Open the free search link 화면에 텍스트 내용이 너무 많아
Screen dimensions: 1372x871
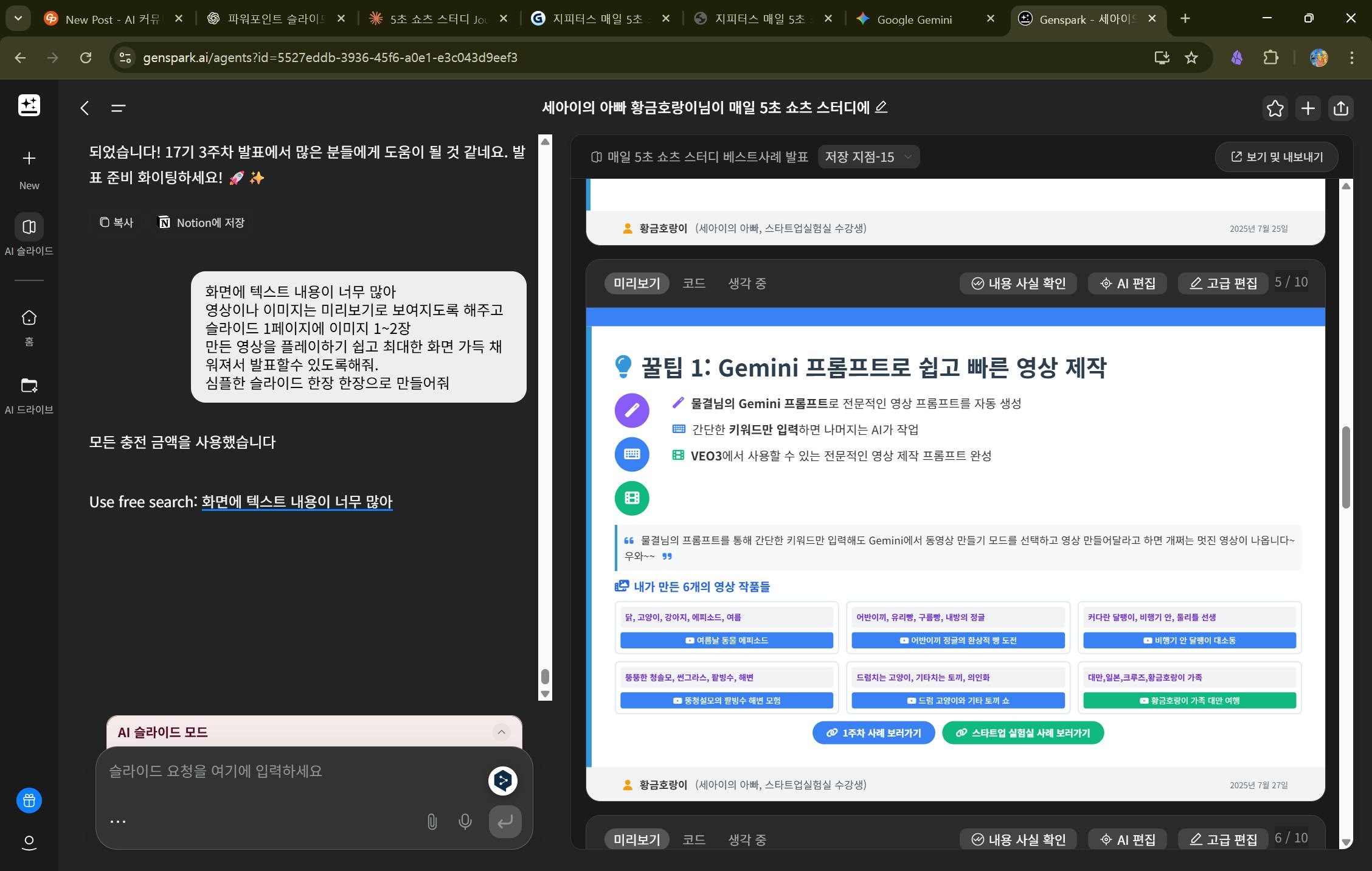297,502
